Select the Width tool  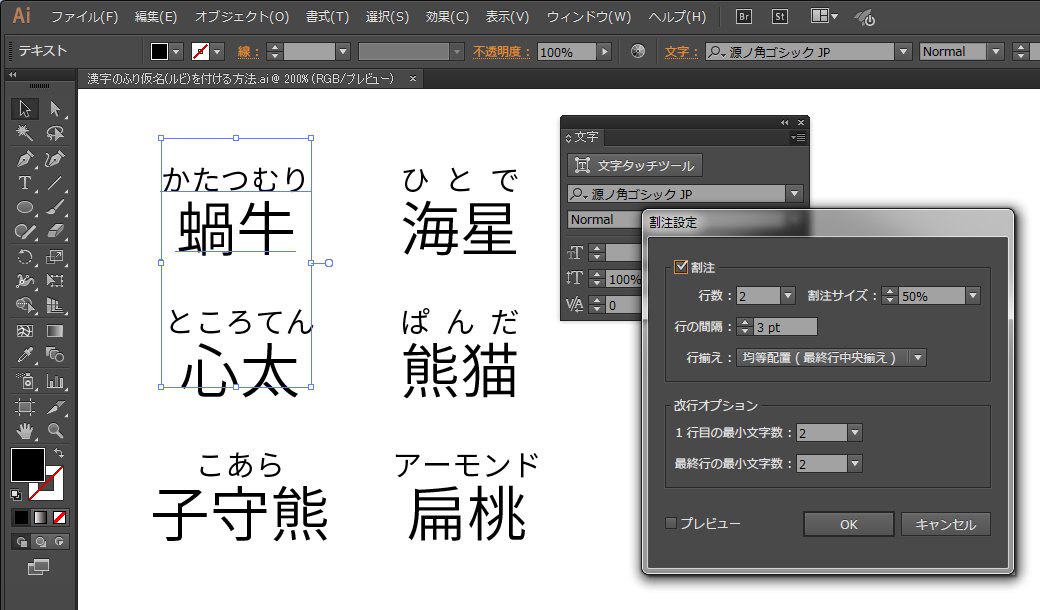(x=25, y=281)
